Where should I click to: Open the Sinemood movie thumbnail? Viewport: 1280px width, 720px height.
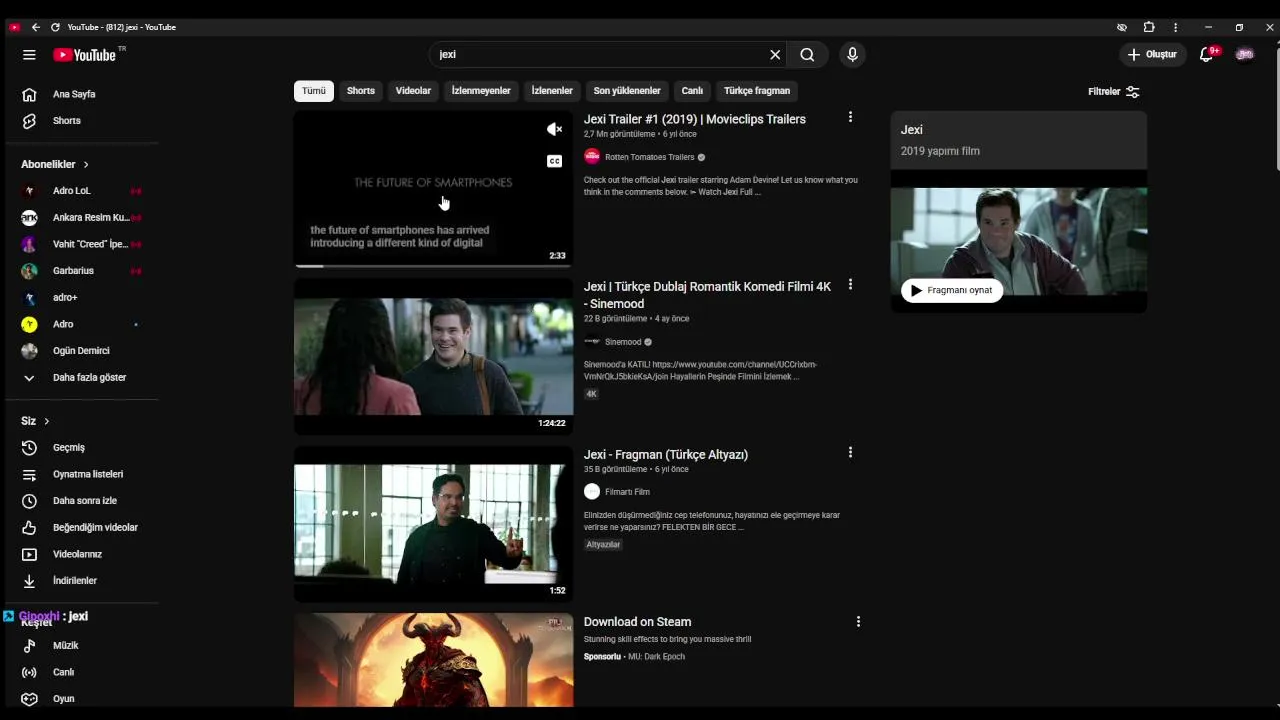point(433,356)
